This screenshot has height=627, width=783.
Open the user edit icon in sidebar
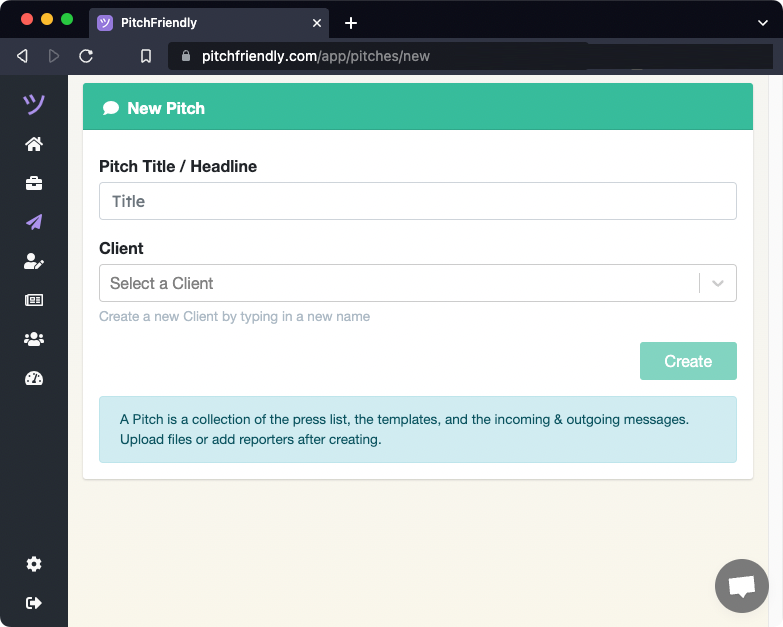pyautogui.click(x=34, y=261)
